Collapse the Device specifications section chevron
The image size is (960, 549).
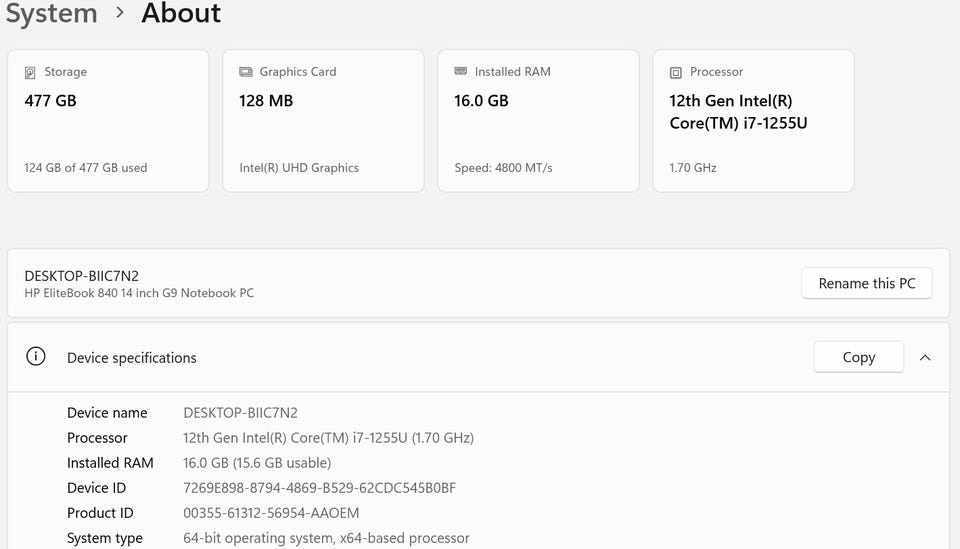[x=925, y=357]
